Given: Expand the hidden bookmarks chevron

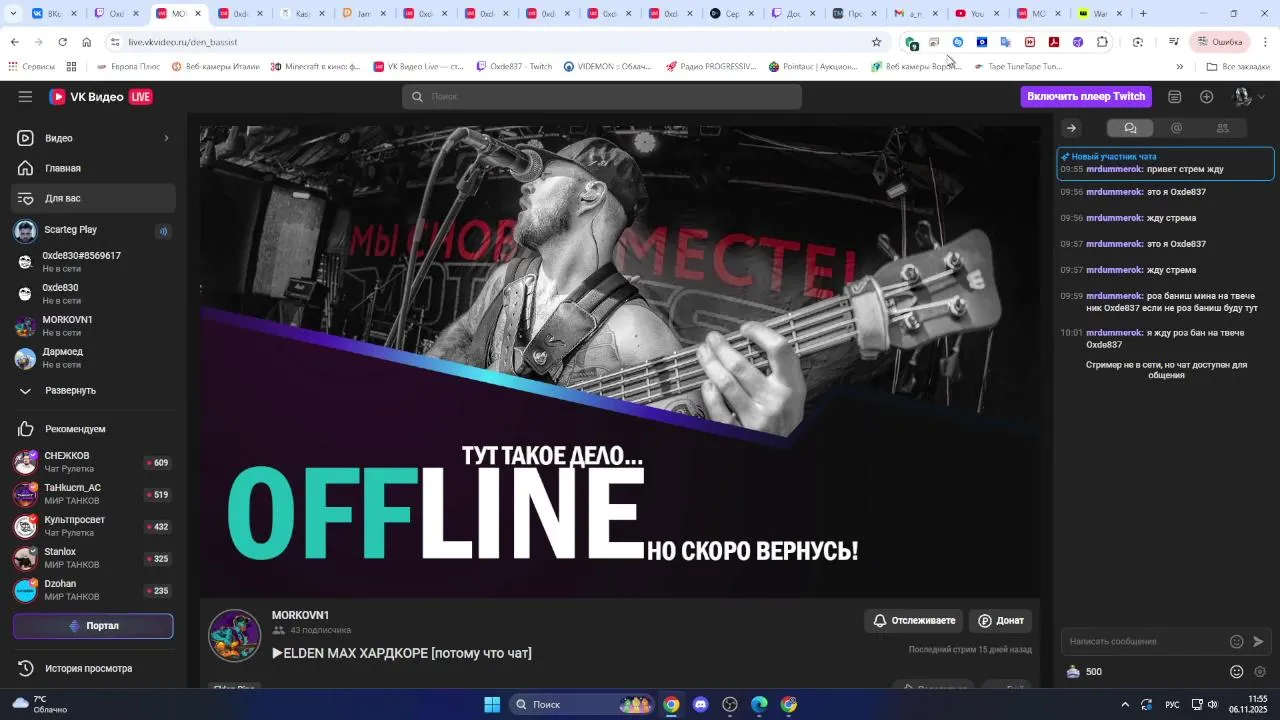Looking at the screenshot, I should 1180,67.
